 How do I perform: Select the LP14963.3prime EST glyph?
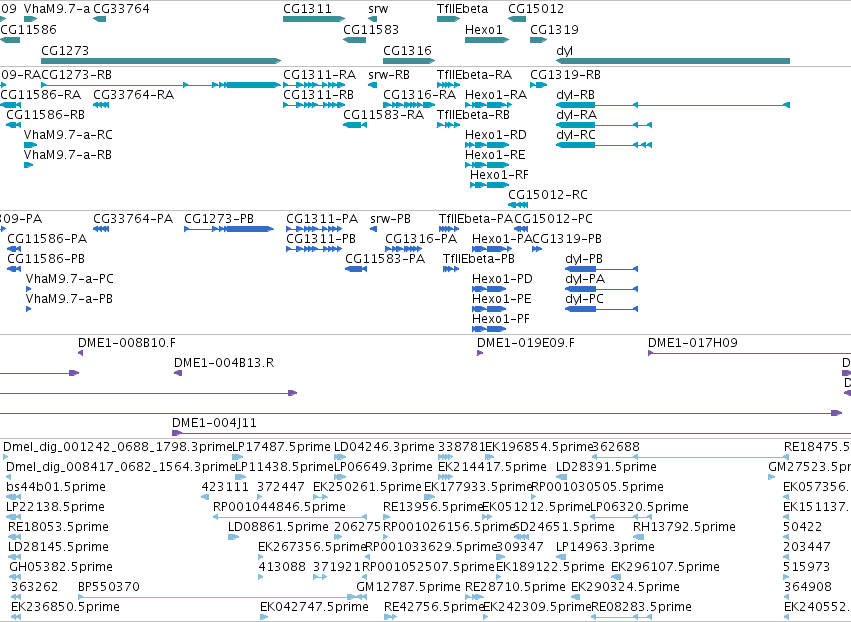point(562,557)
